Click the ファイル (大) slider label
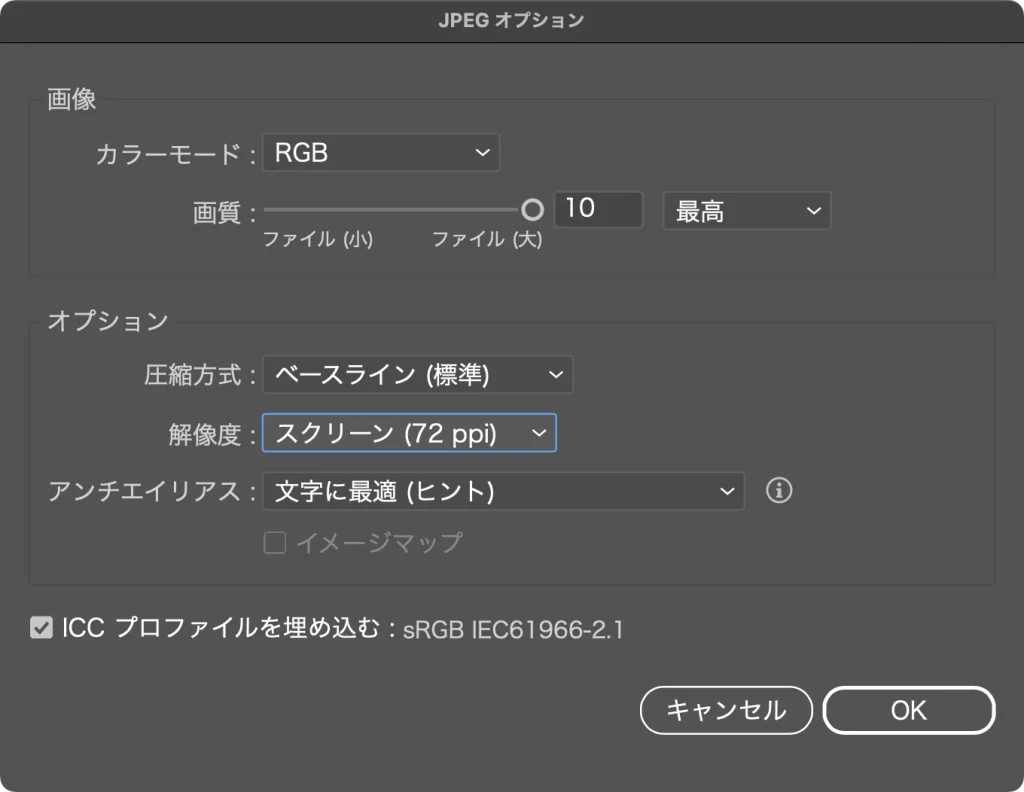 pos(487,239)
